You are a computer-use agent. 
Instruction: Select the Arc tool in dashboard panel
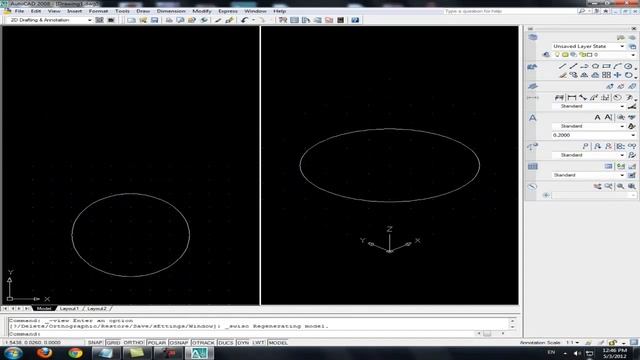pyautogui.click(x=617, y=66)
